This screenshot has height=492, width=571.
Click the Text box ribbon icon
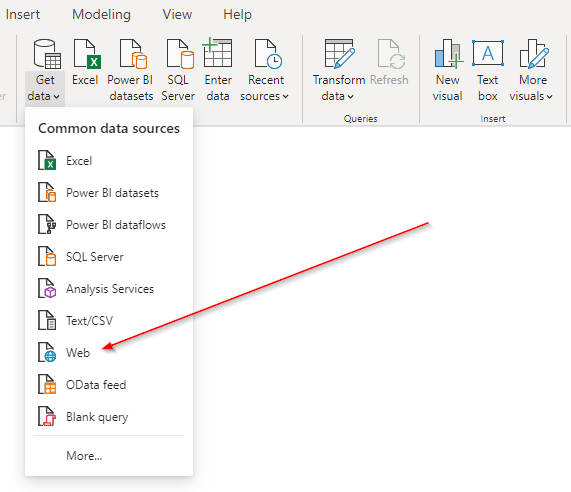coord(488,53)
